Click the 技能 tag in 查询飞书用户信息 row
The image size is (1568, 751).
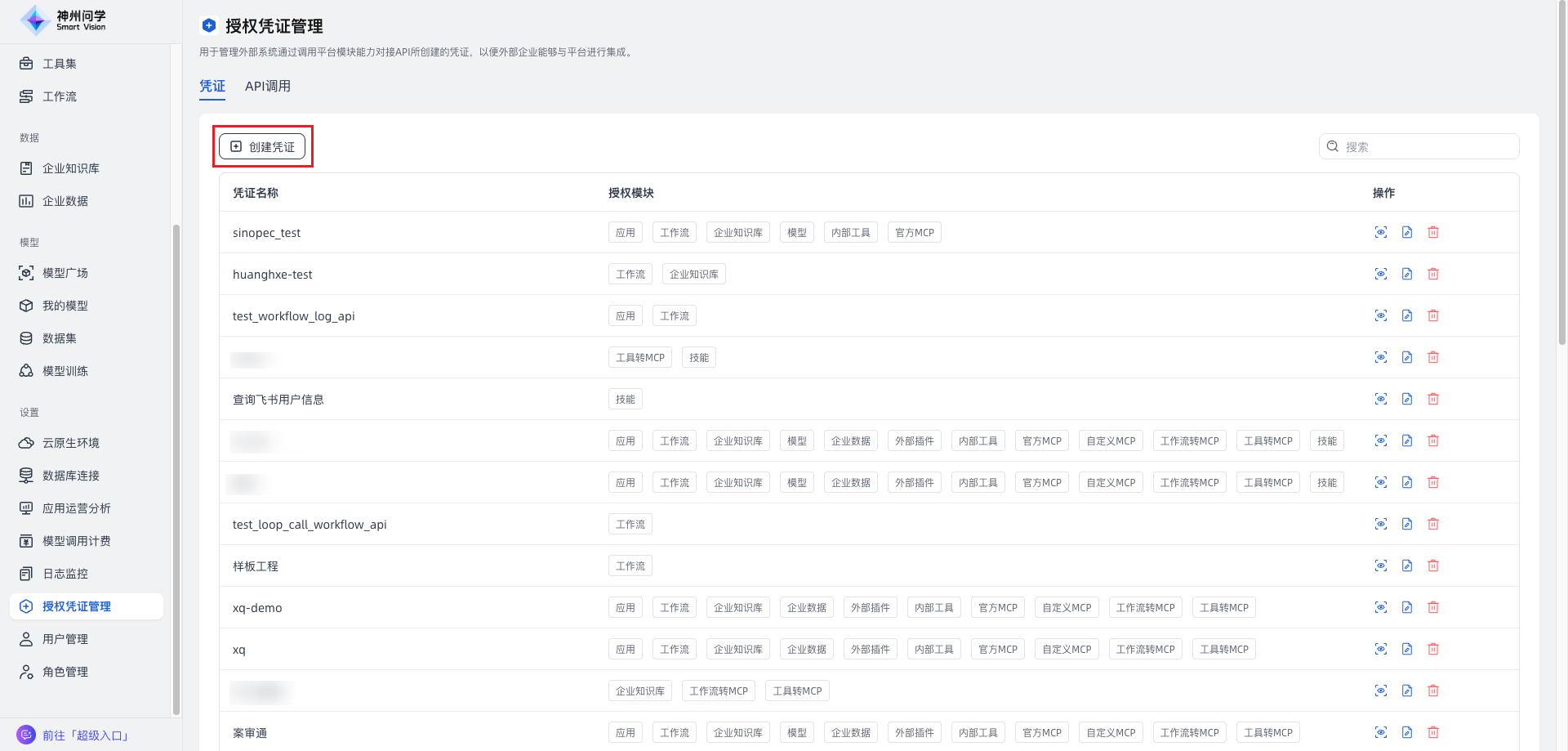(626, 400)
